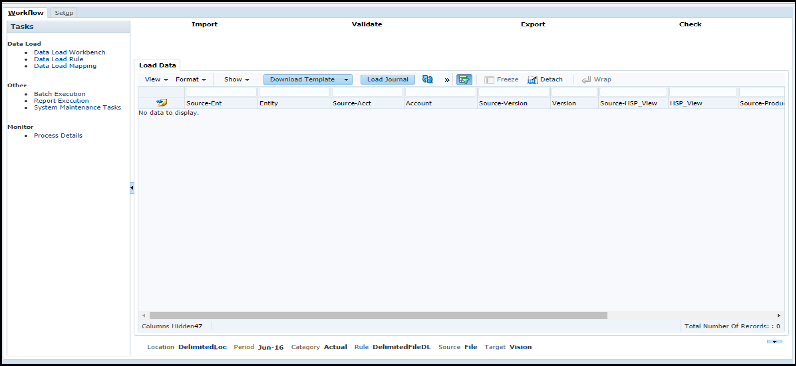This screenshot has width=796, height=366.
Task: Click filter field above Source-UD_View column
Action: [x=633, y=92]
